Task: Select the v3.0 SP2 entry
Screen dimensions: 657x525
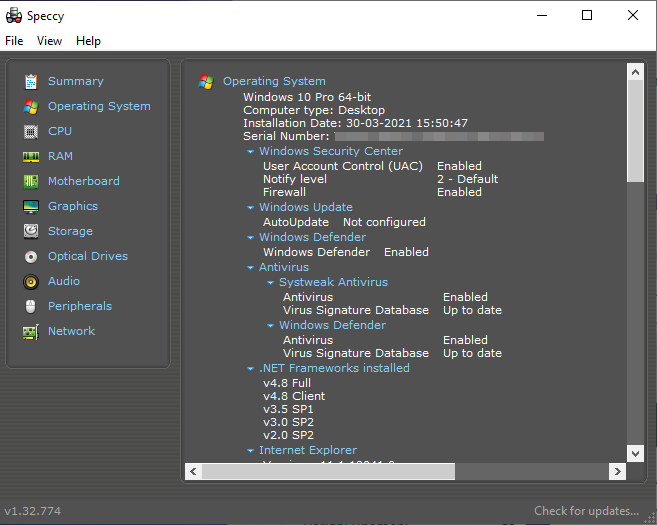Action: pos(288,422)
